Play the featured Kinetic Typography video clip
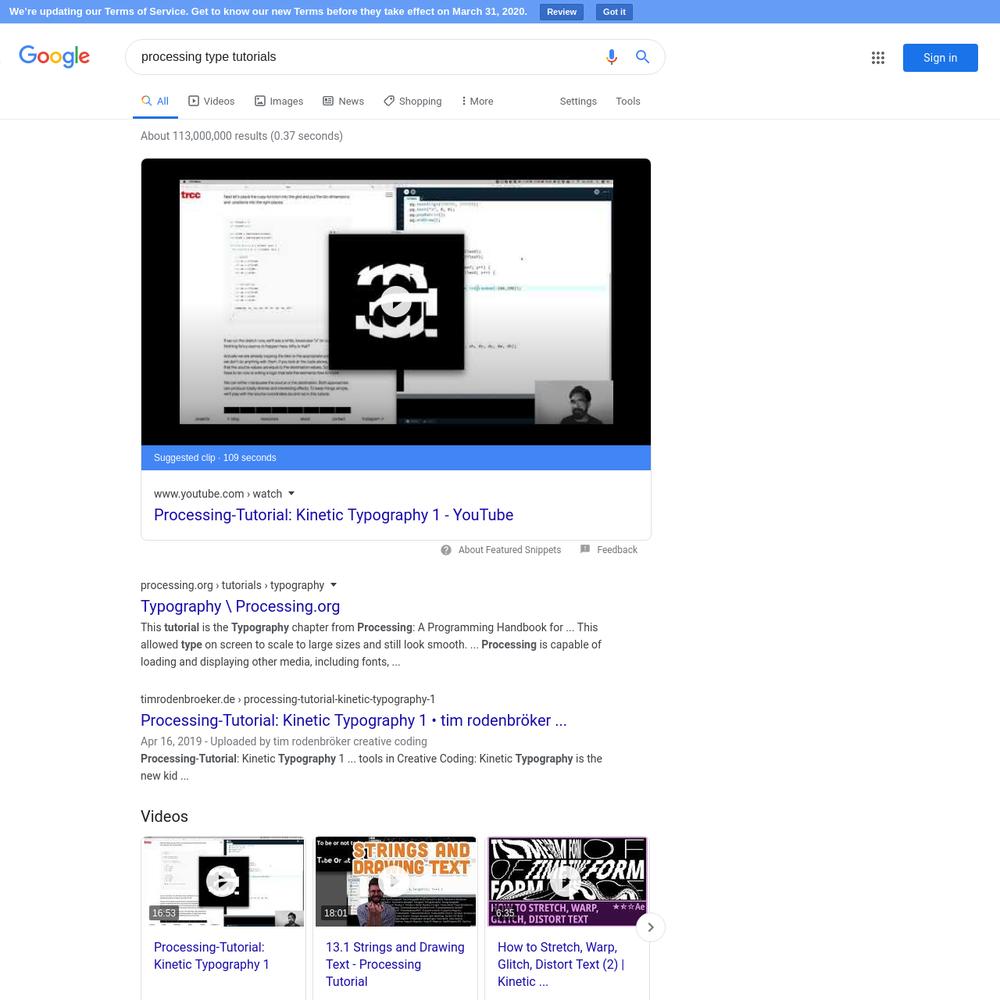The width and height of the screenshot is (1000, 1000). [395, 302]
